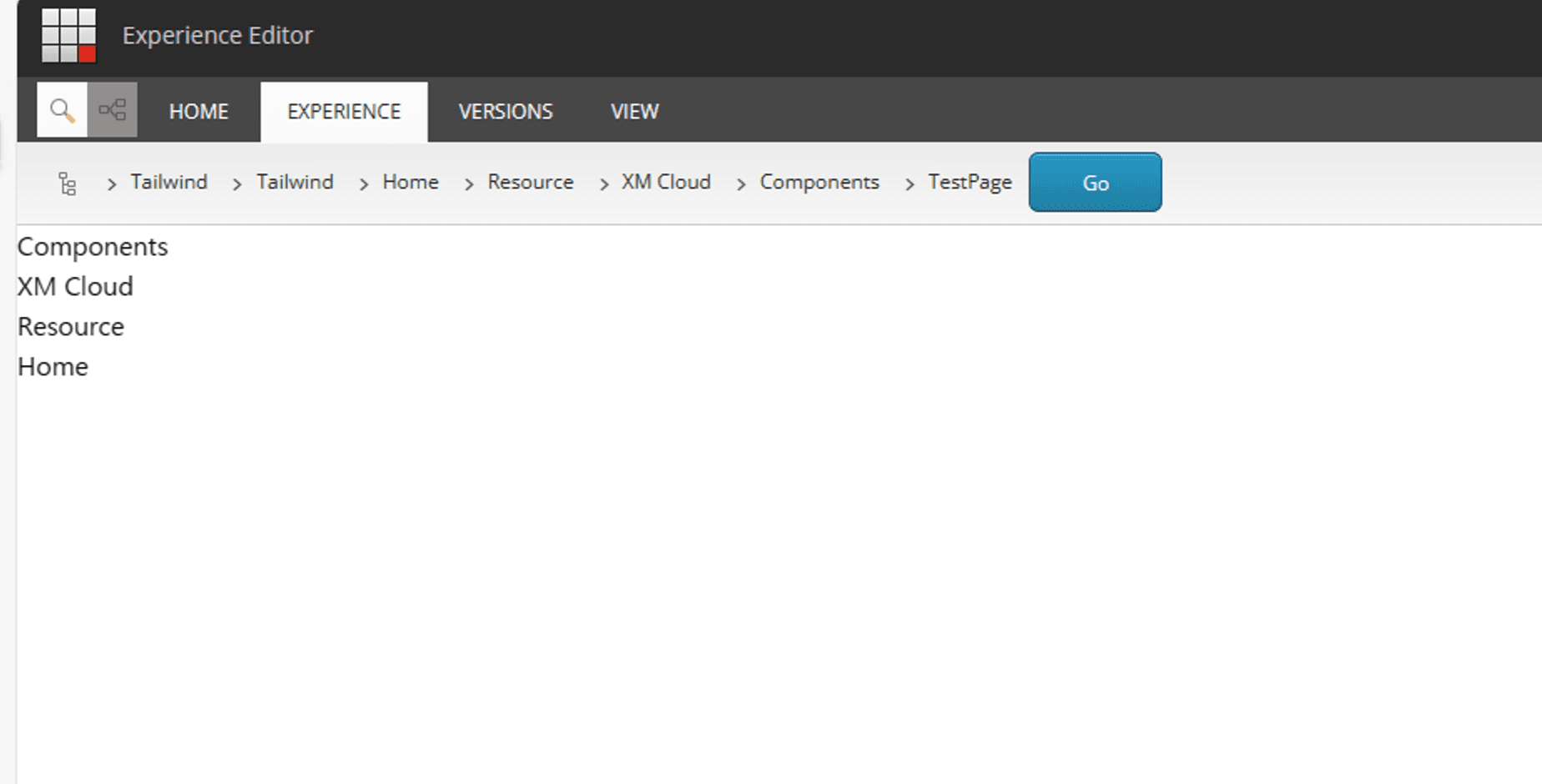The height and width of the screenshot is (784, 1542).
Task: Click the first Tailwind breadcrumb item
Action: click(x=169, y=182)
